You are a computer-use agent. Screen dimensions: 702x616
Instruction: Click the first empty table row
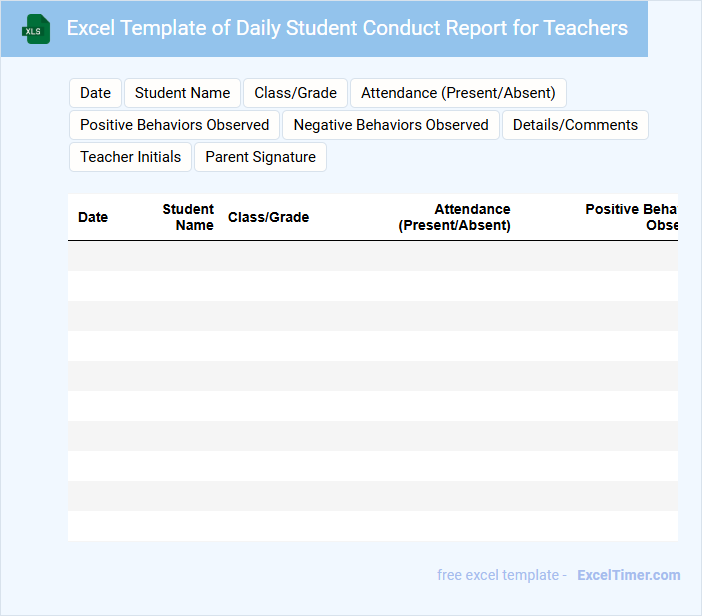point(372,256)
